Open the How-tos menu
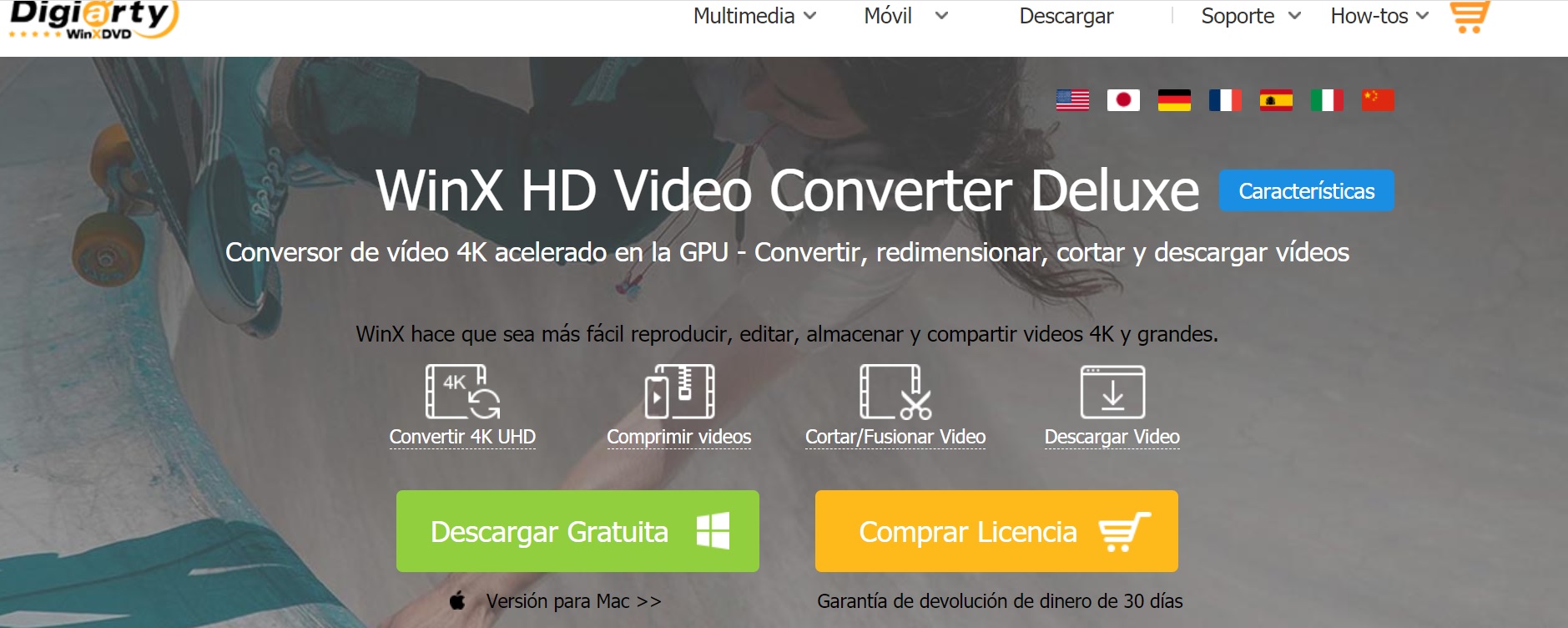Viewport: 1568px width, 628px height. coord(1379,16)
